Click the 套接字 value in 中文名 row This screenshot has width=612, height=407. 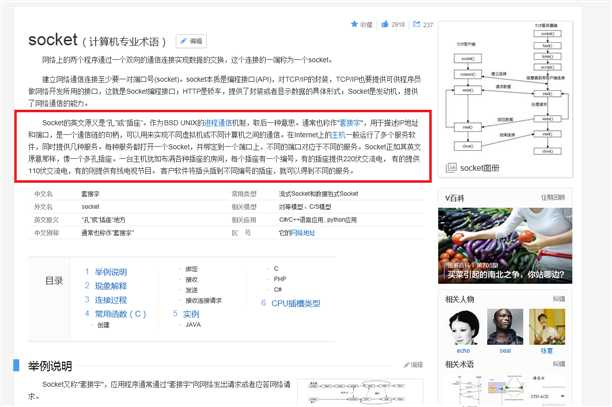pyautogui.click(x=90, y=194)
